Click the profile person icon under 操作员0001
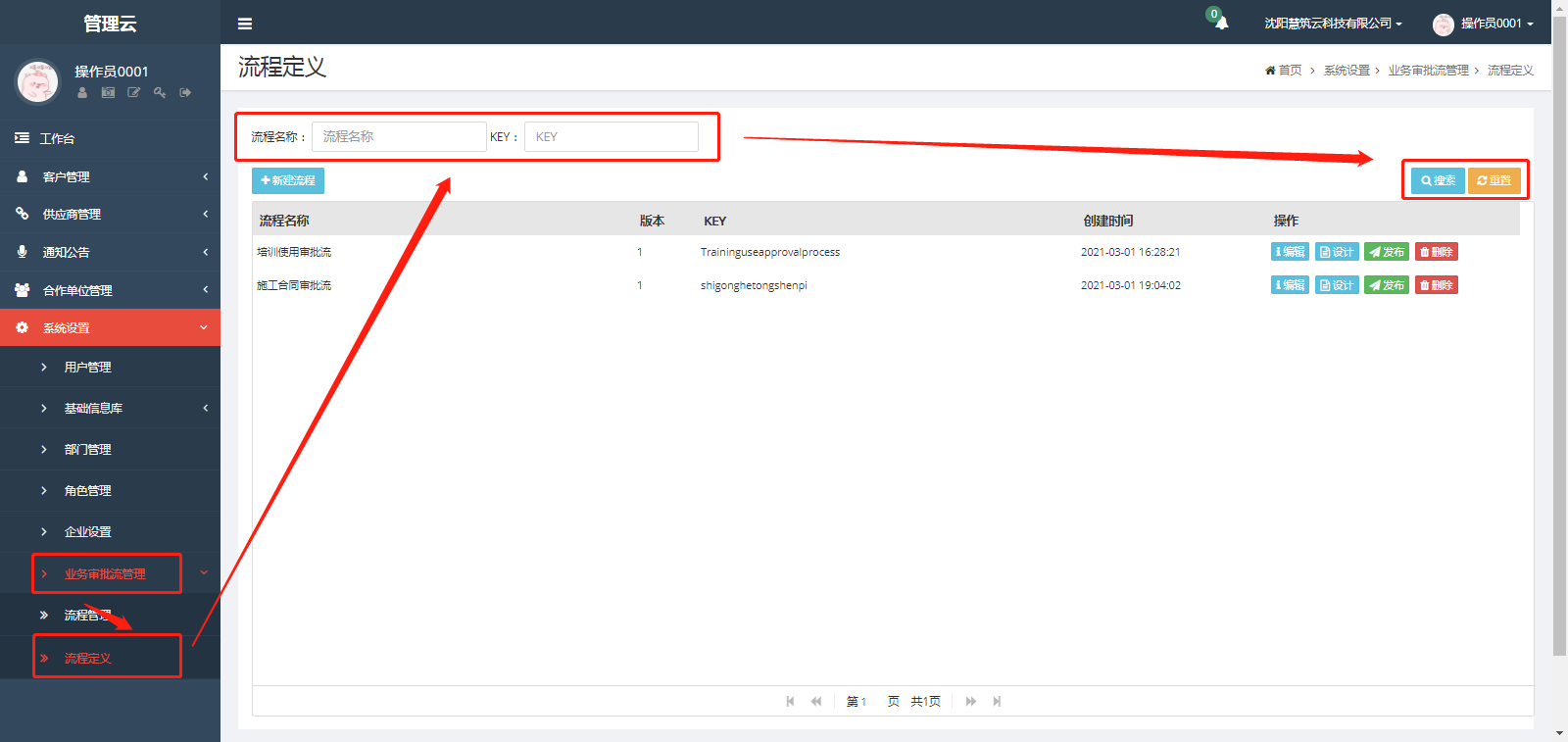The height and width of the screenshot is (742, 1568). click(x=82, y=92)
